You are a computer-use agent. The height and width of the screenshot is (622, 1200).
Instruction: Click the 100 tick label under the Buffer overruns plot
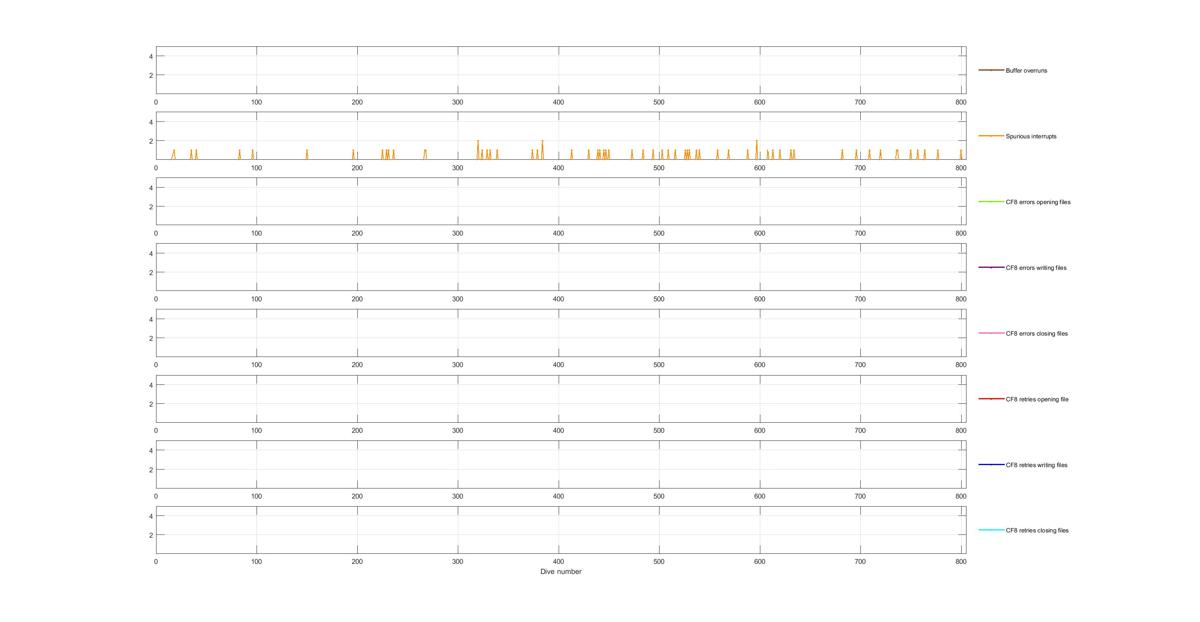(x=256, y=102)
